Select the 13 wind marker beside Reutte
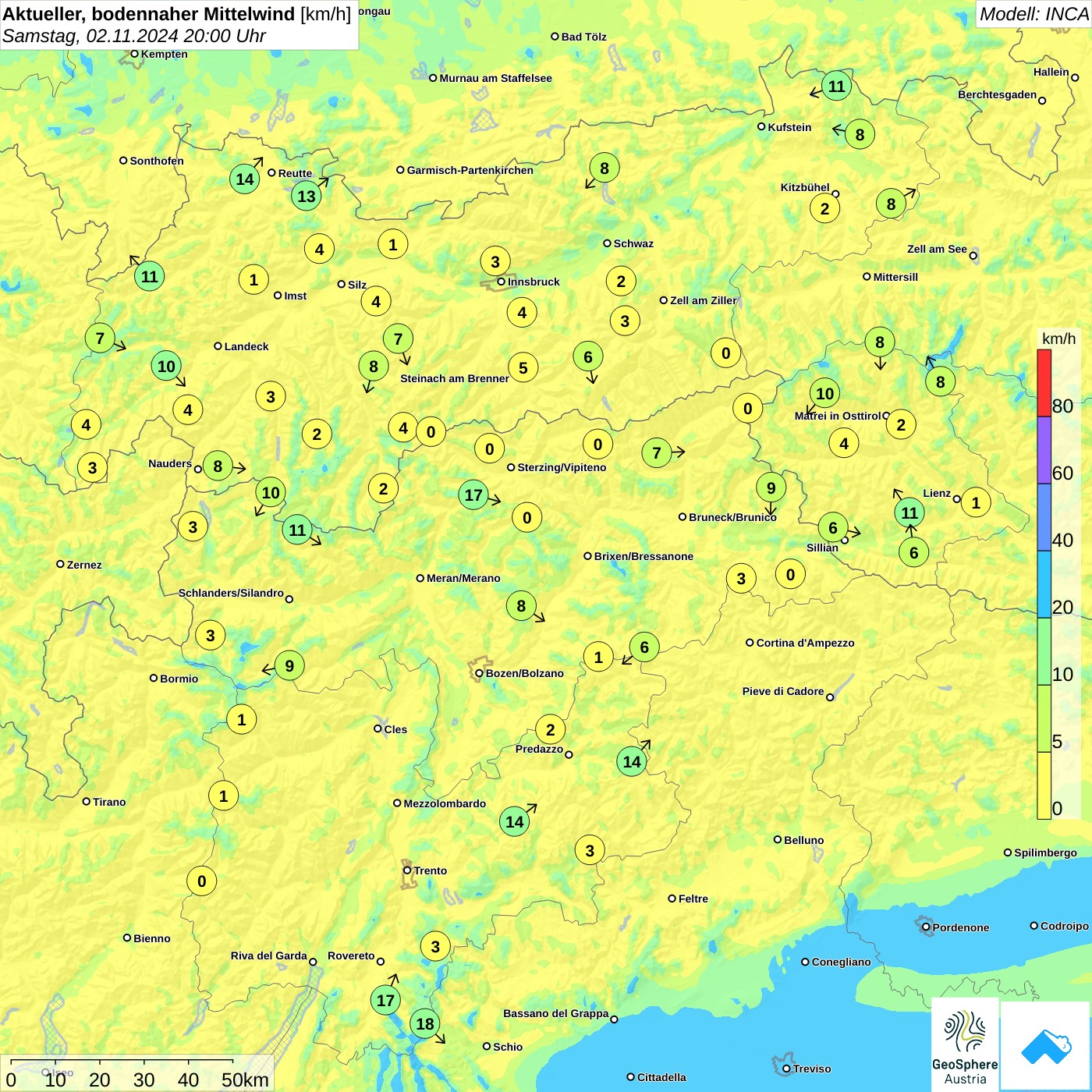The height and width of the screenshot is (1092, 1092). click(x=307, y=196)
